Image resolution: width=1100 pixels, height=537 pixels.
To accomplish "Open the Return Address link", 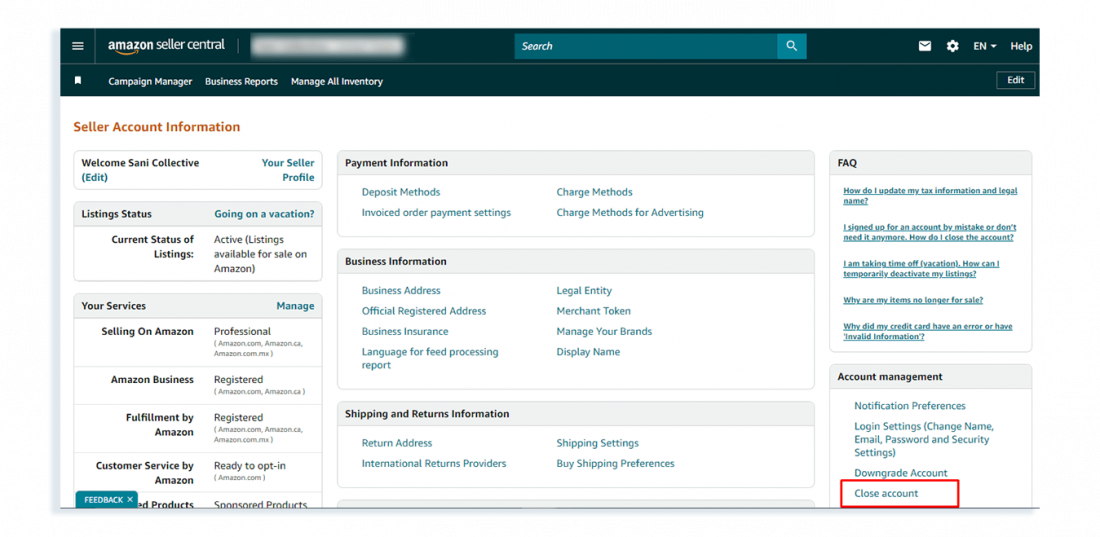I will pyautogui.click(x=397, y=443).
